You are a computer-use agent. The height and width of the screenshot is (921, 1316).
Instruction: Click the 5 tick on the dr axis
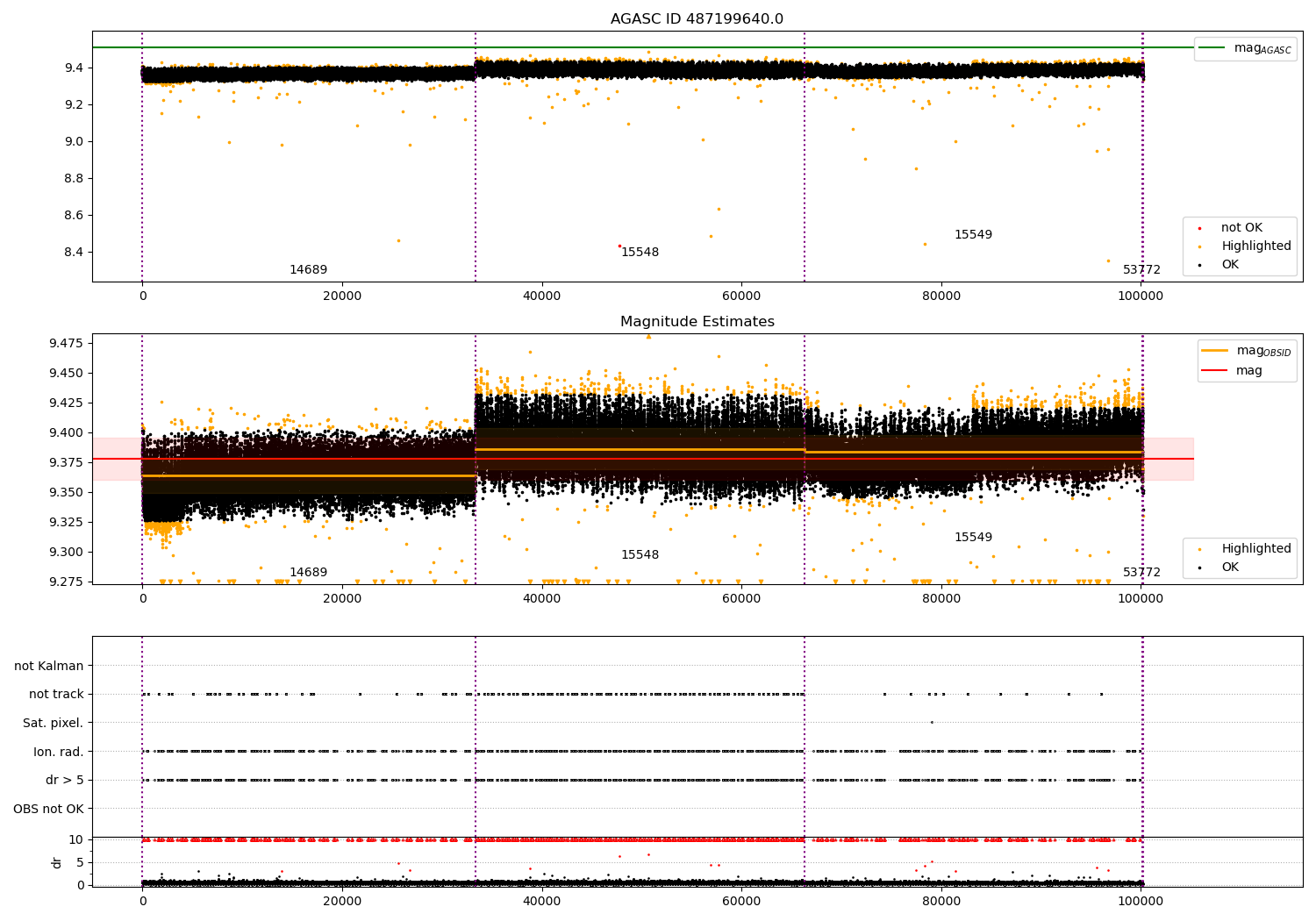[80, 862]
